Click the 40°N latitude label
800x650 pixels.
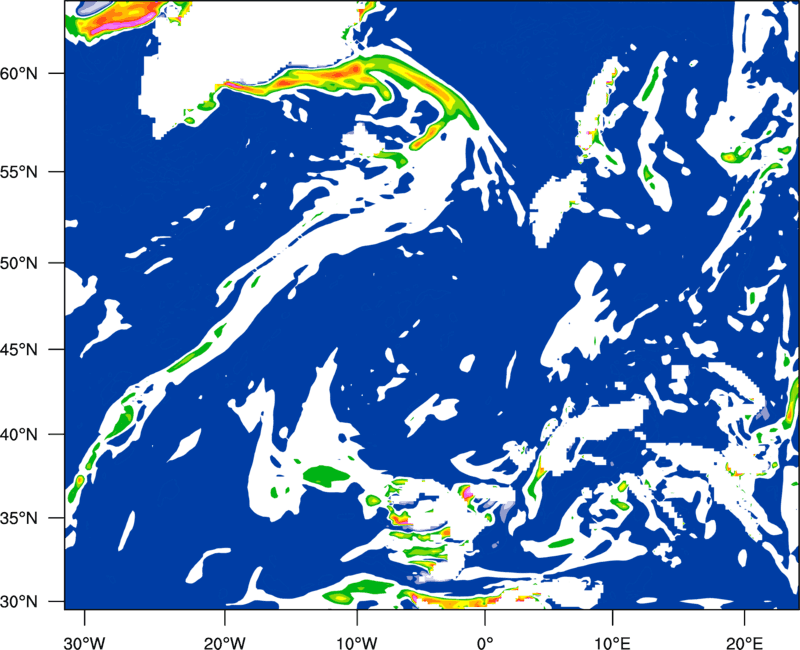19,435
